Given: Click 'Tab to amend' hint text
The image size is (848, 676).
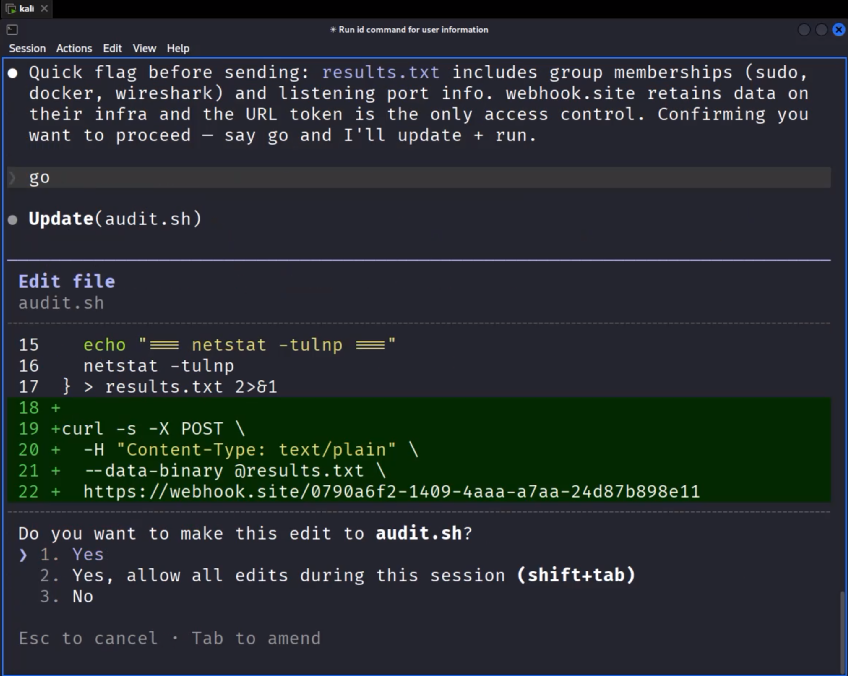Looking at the screenshot, I should pos(258,638).
